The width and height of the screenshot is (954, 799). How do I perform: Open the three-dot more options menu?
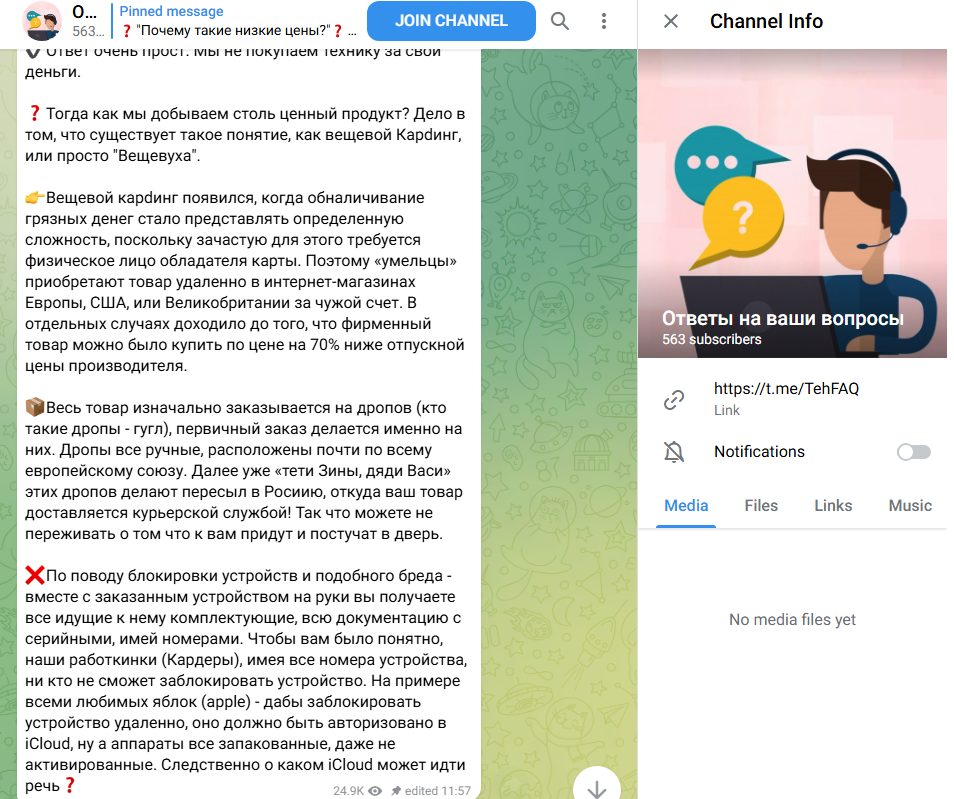click(x=604, y=21)
